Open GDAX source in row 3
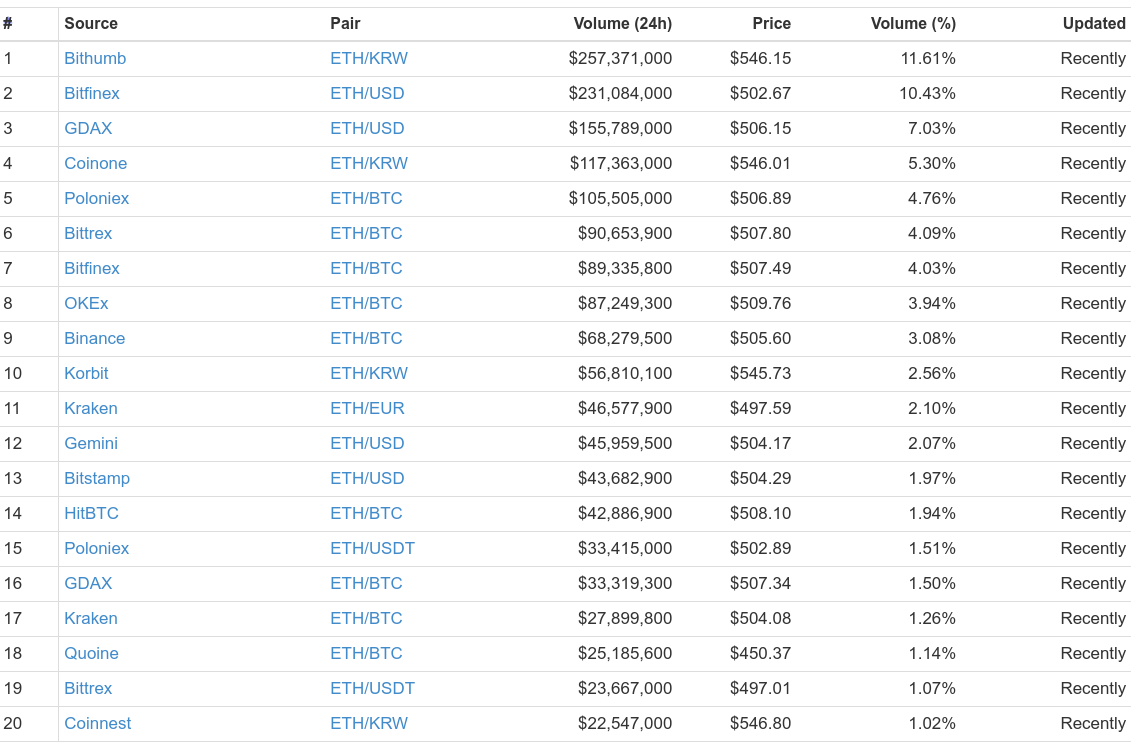This screenshot has width=1147, height=742. point(88,129)
